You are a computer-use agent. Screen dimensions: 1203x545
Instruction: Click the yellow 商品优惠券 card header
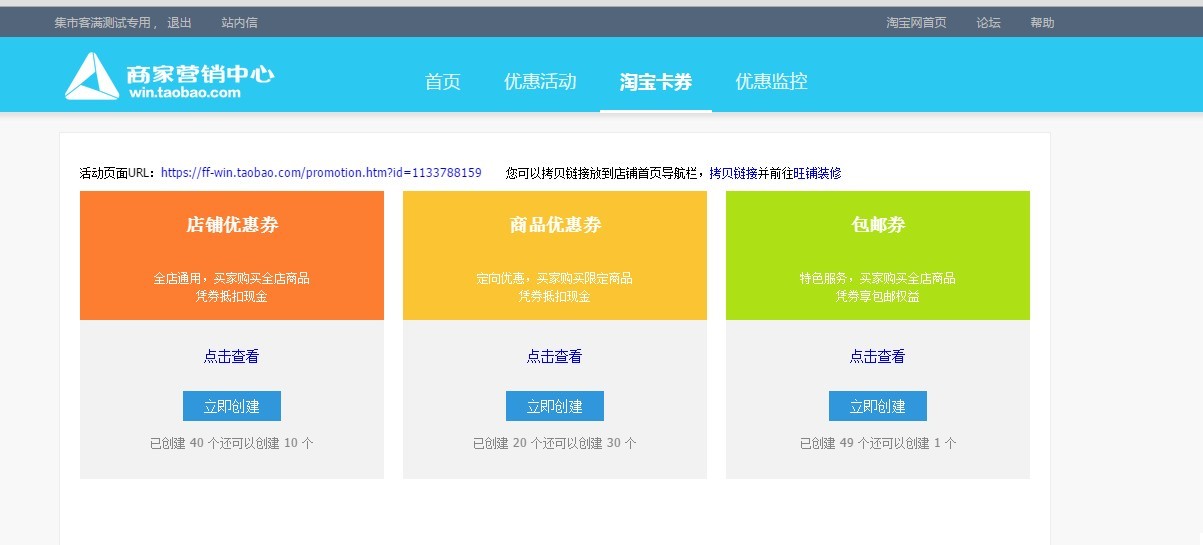(555, 255)
